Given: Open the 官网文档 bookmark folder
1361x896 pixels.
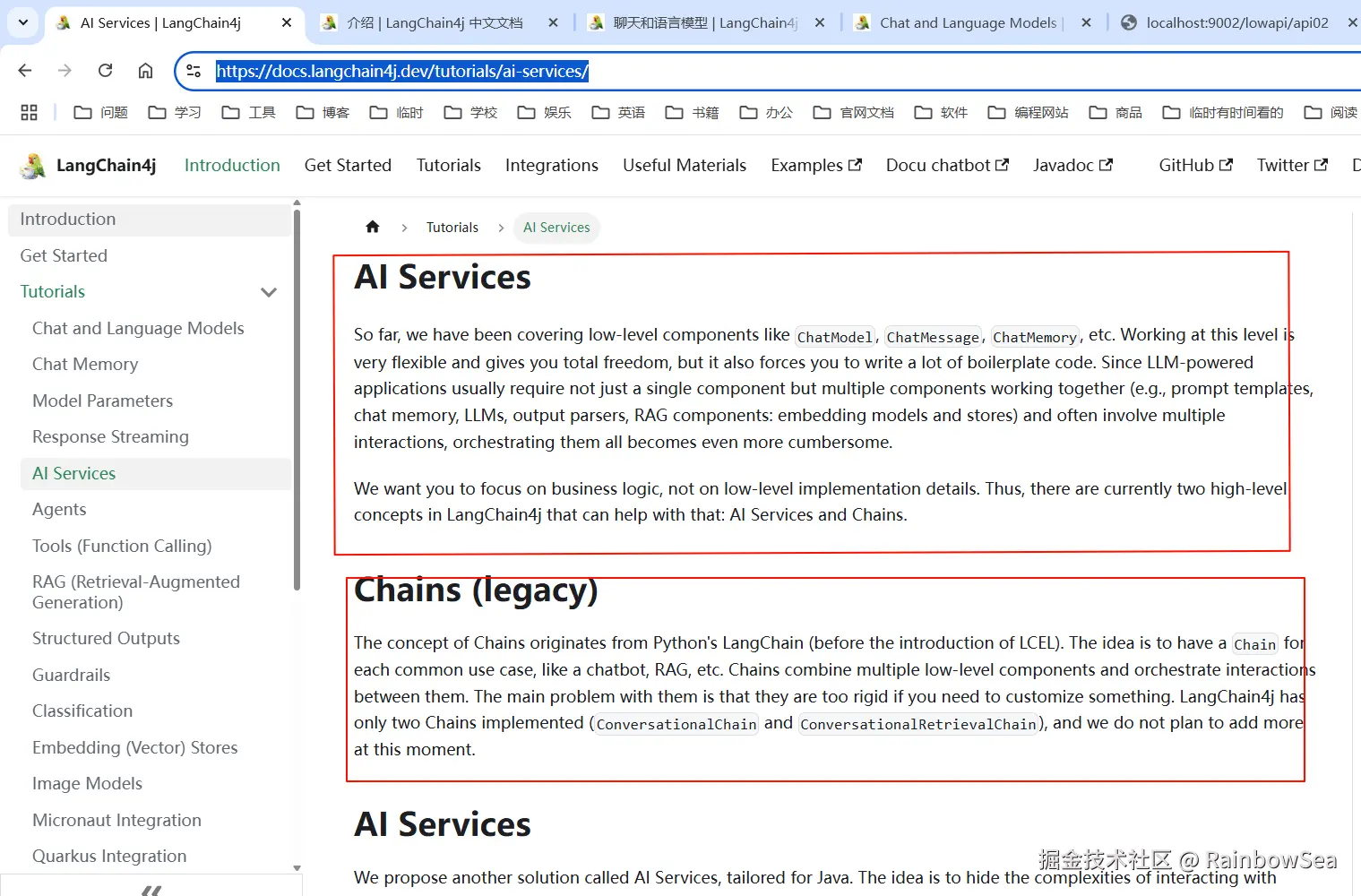Looking at the screenshot, I should (x=853, y=112).
